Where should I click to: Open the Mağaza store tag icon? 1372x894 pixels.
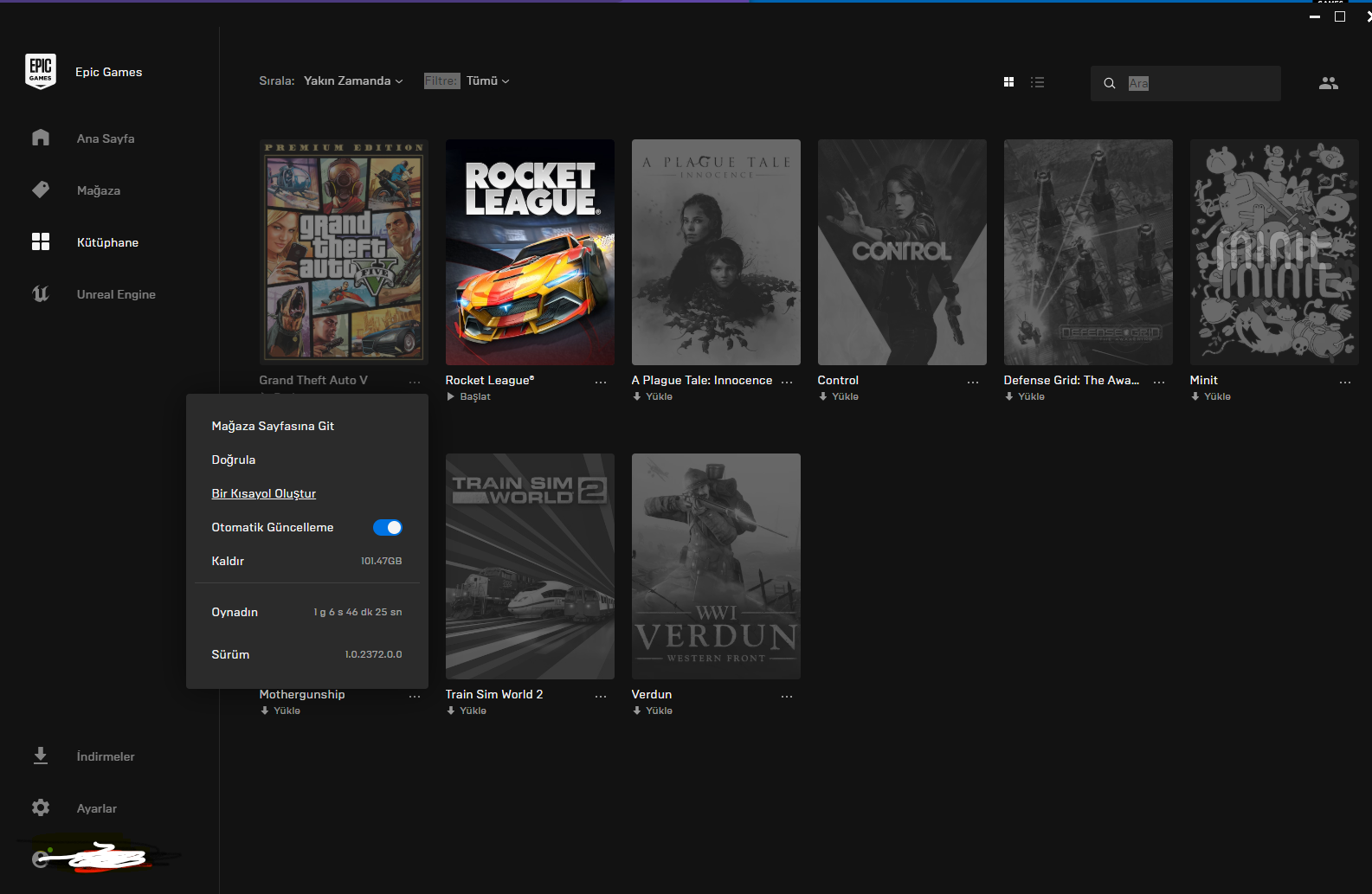tap(41, 190)
